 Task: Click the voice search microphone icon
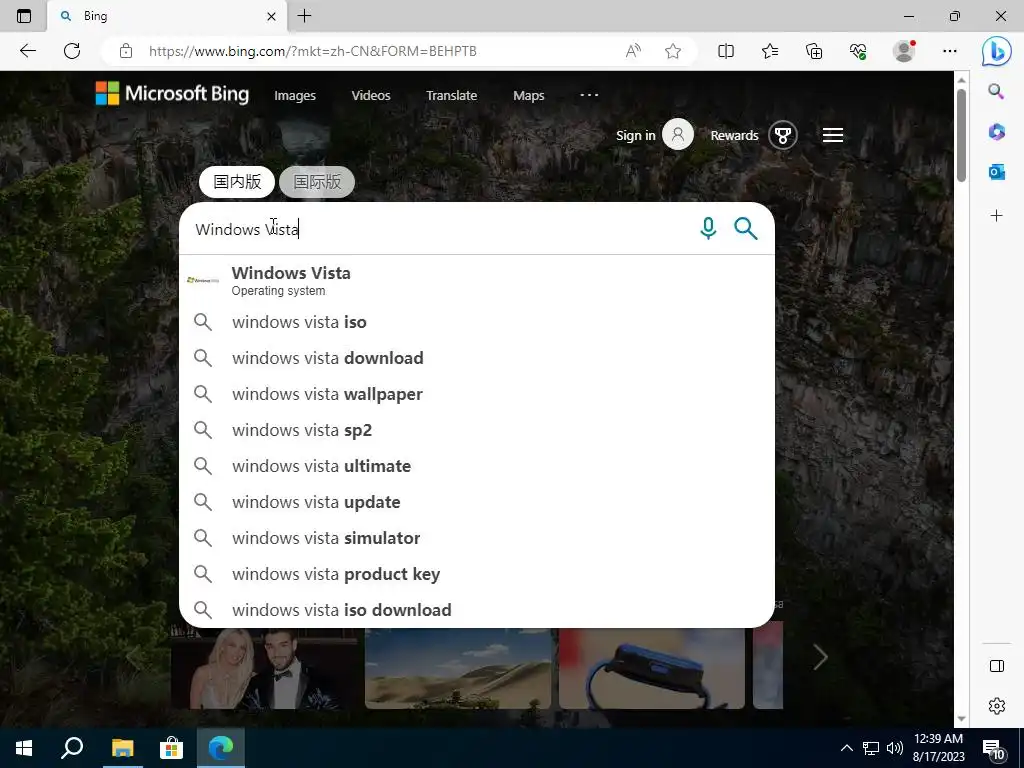coord(708,229)
